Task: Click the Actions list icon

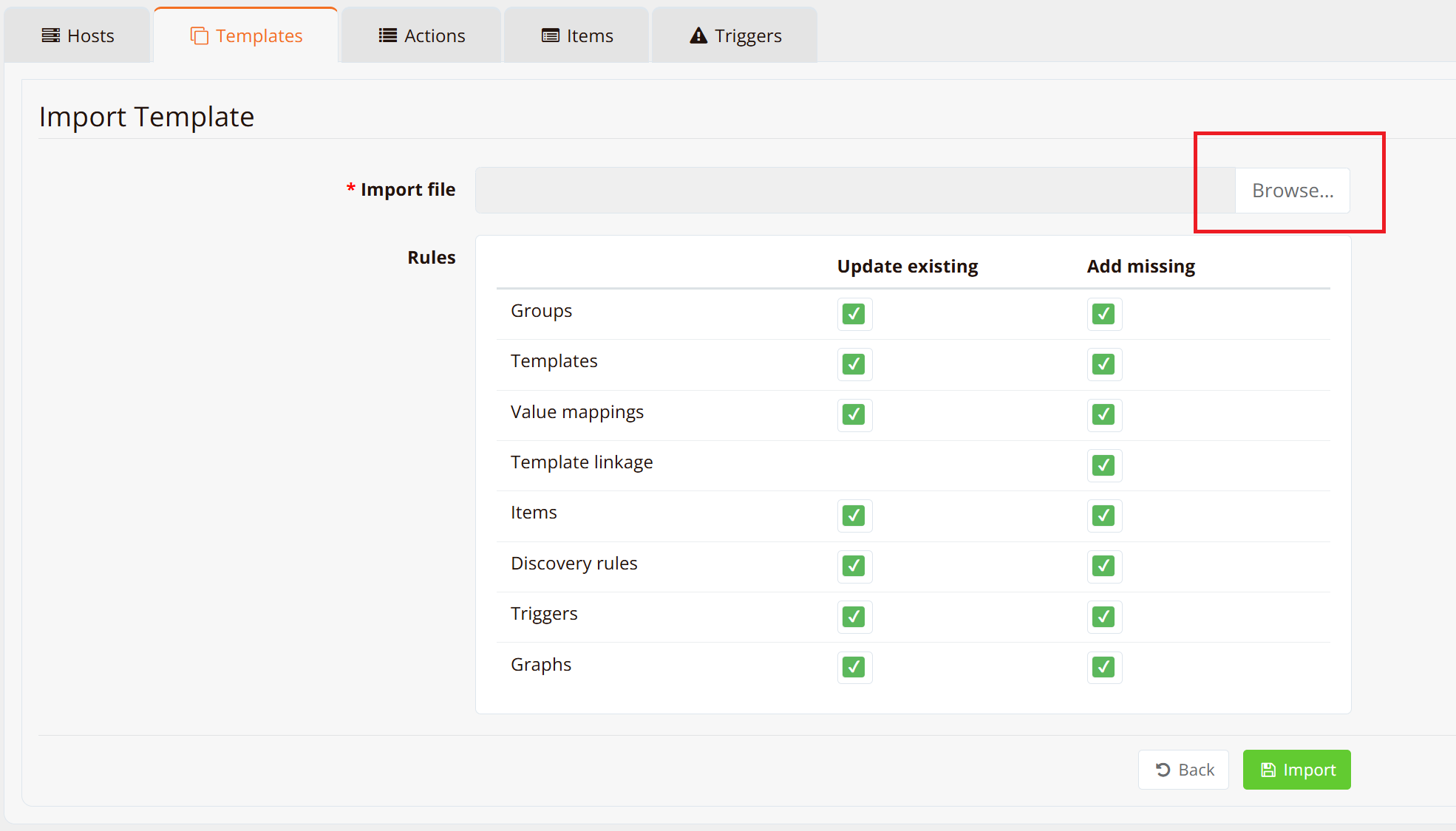Action: 388,35
